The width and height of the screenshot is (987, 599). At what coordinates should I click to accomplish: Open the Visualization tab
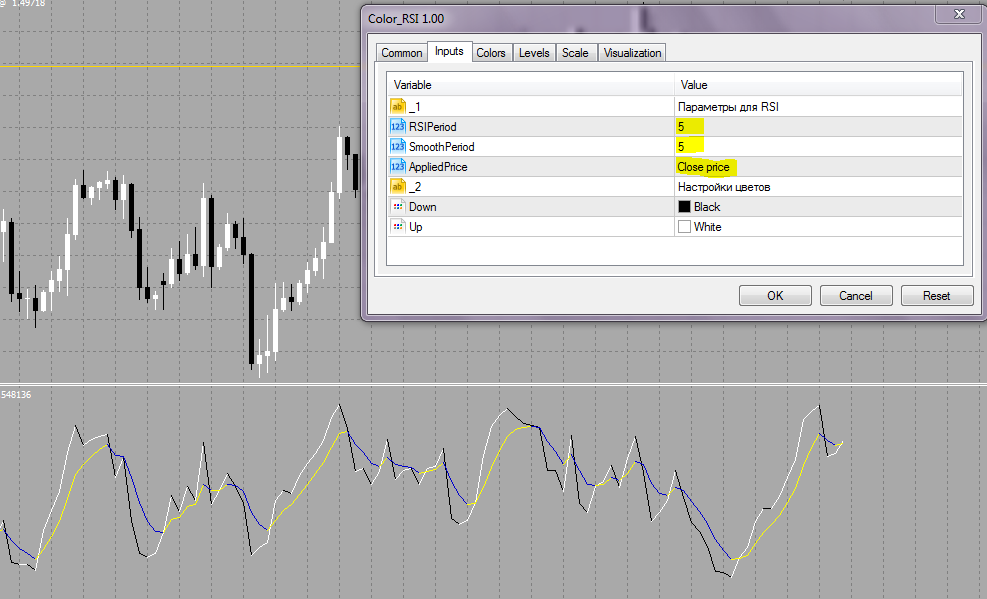[631, 52]
